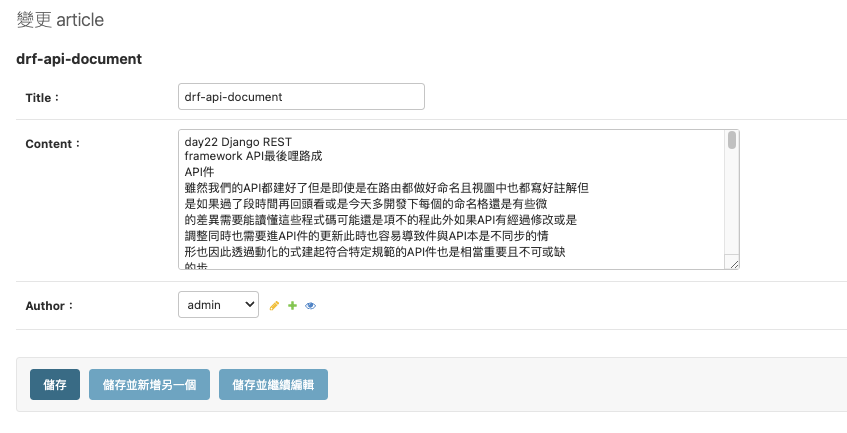The height and width of the screenshot is (433, 847).
Task: Click the Title: label
Action: [x=42, y=98]
